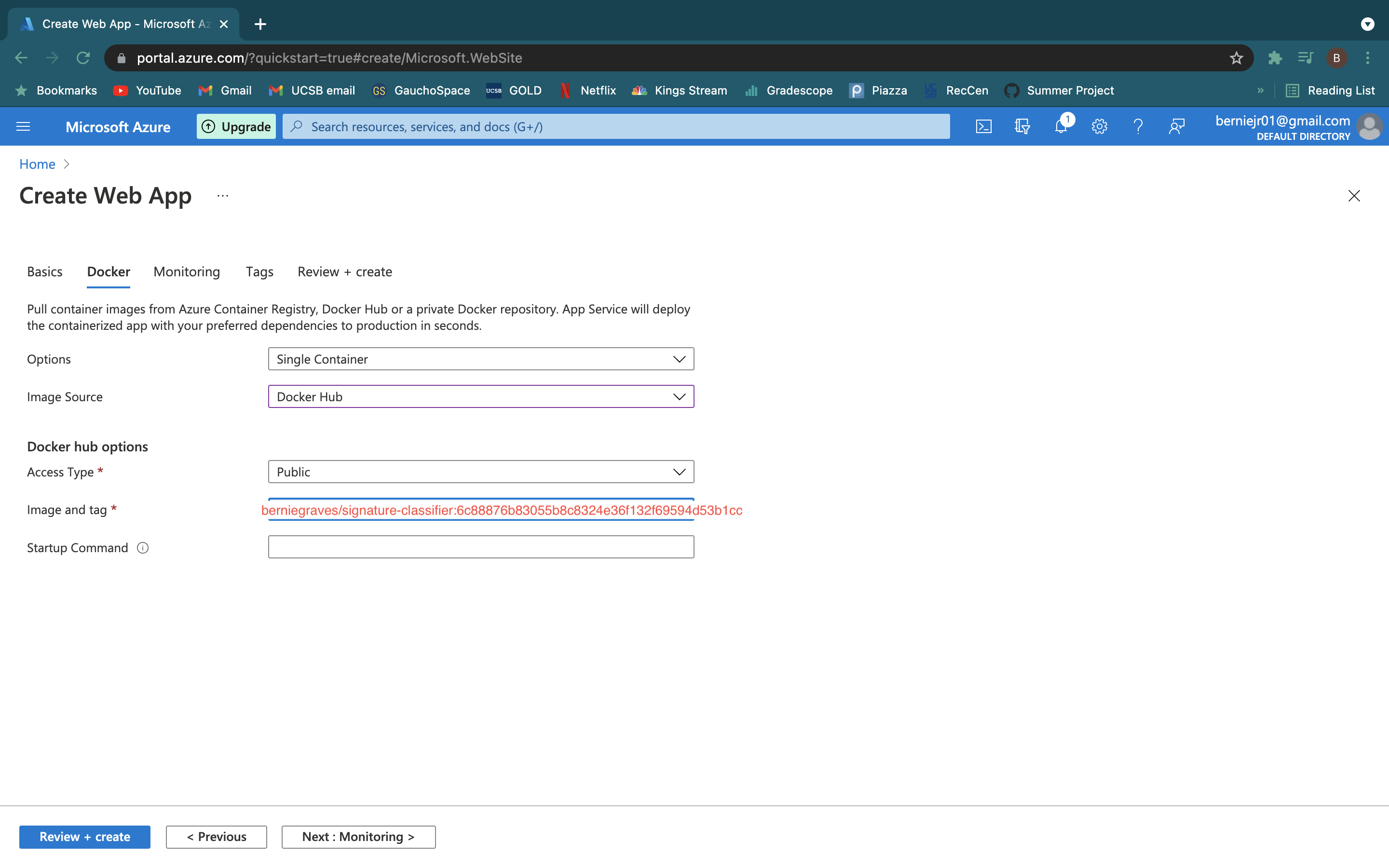Click Directories and subscriptions filter icon
The width and height of the screenshot is (1389, 868).
(1021, 126)
